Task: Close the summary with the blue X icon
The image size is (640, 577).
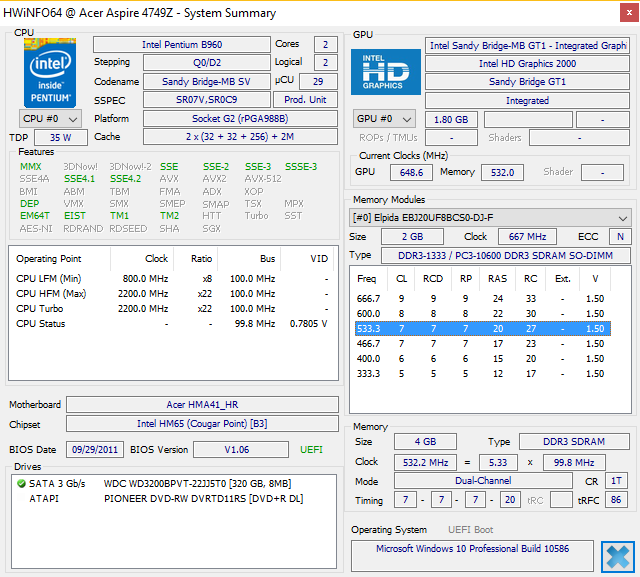Action: point(617,556)
